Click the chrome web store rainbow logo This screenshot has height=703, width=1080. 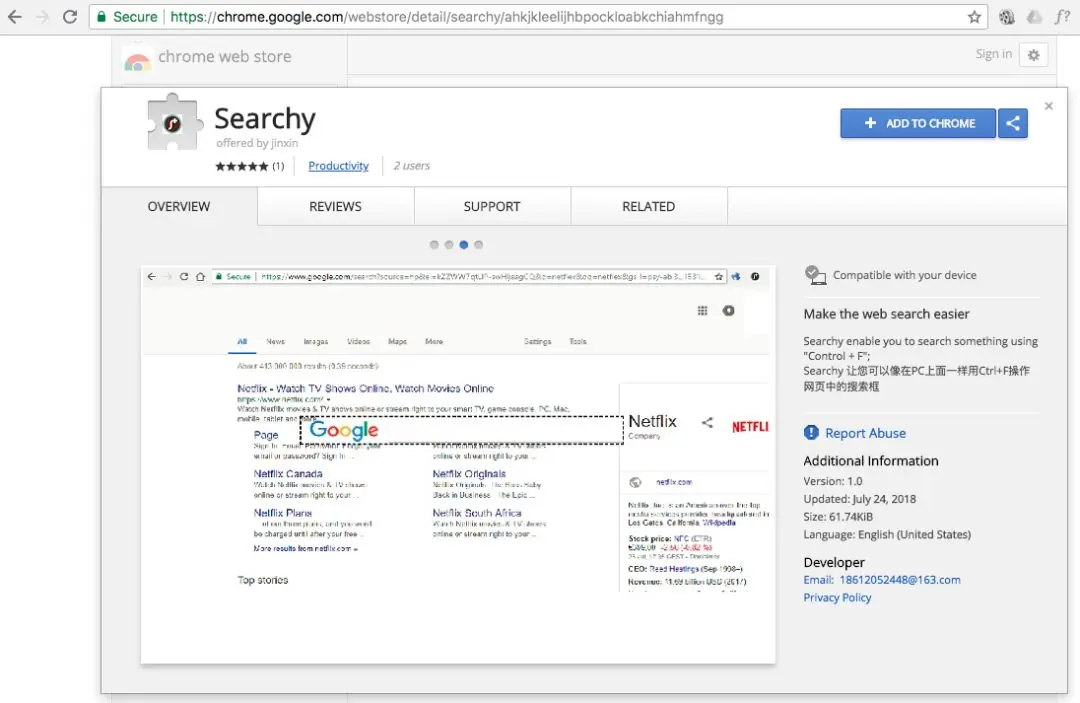137,62
